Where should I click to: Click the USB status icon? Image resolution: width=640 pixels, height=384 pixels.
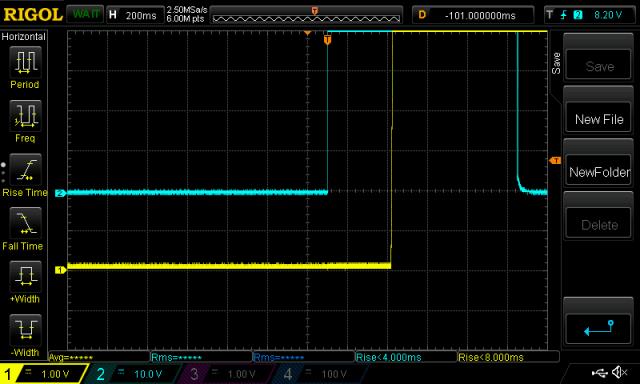[600, 372]
